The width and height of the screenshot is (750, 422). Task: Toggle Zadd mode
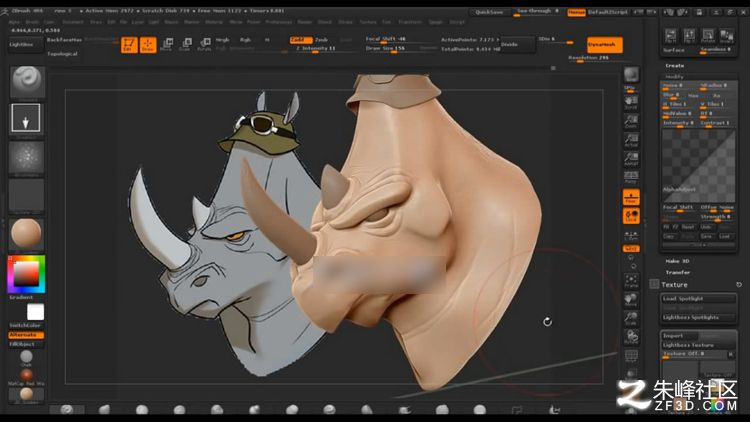pyautogui.click(x=301, y=40)
